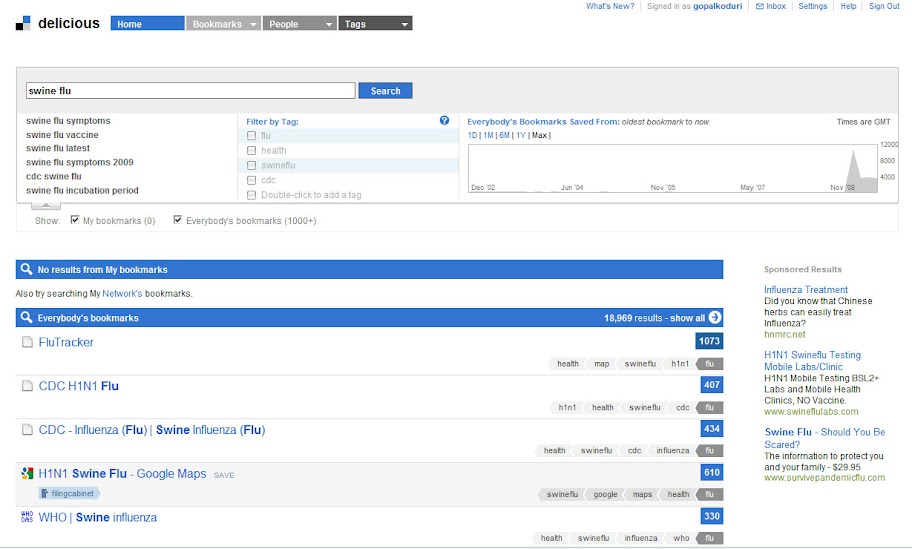Click the 407 saves count badge
The height and width of the screenshot is (549, 912).
tap(712, 384)
